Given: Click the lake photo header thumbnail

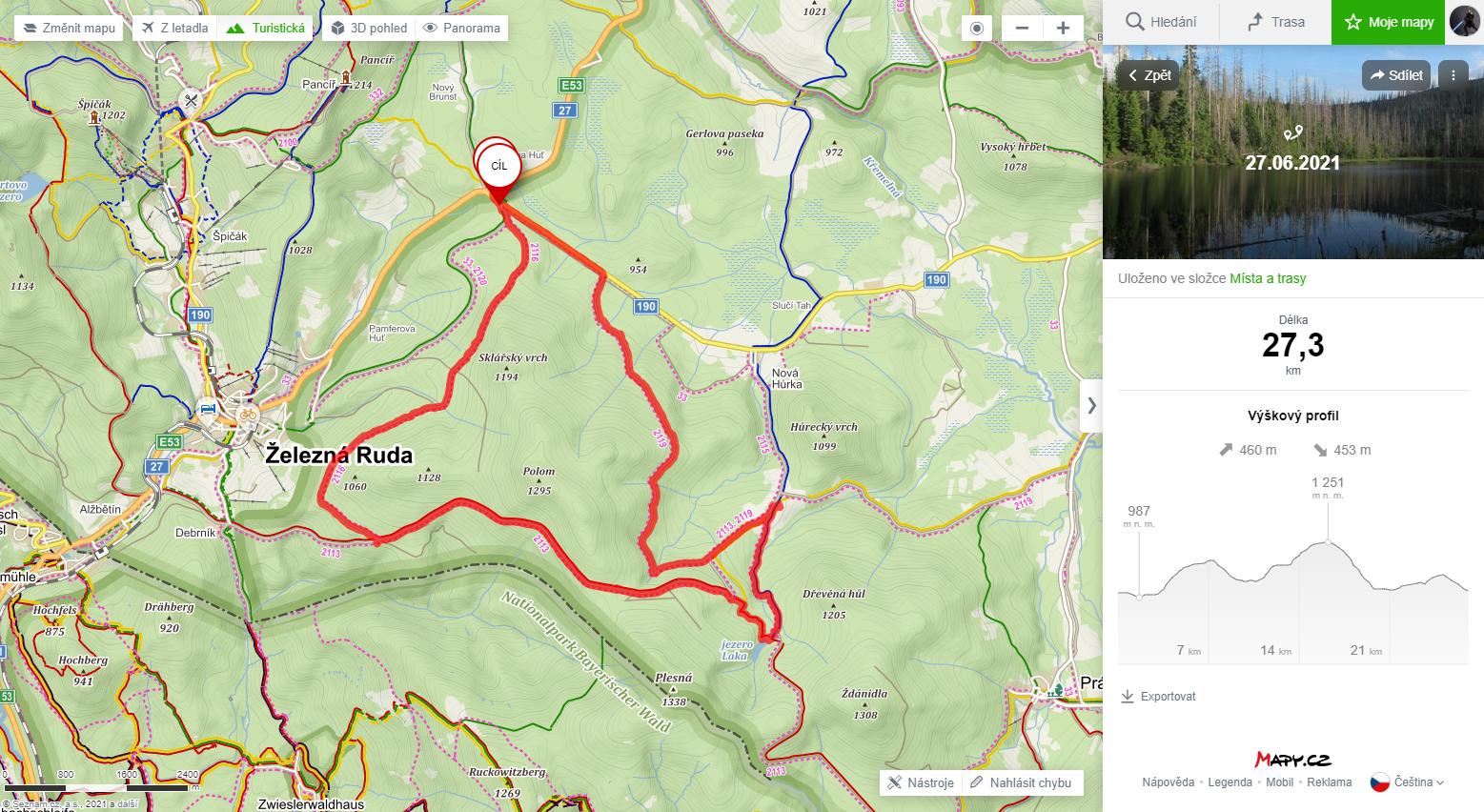Looking at the screenshot, I should tap(1293, 152).
